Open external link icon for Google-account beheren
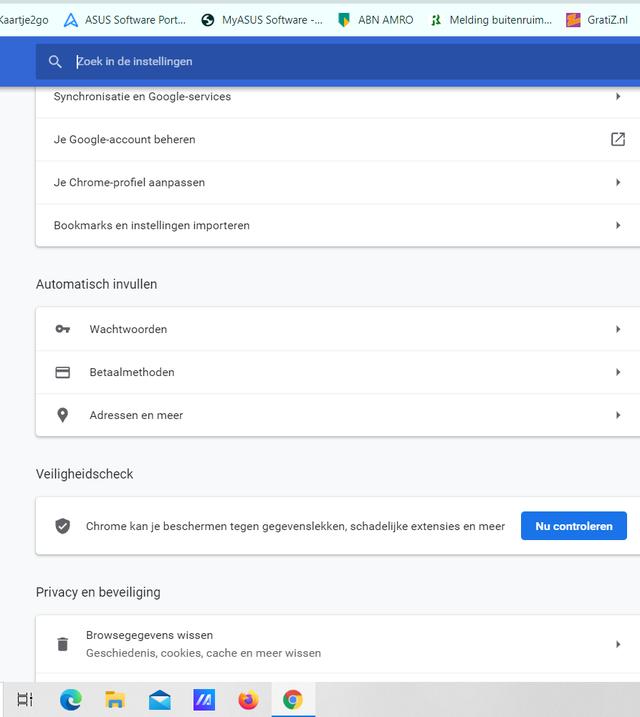The height and width of the screenshot is (717, 640). [x=618, y=139]
